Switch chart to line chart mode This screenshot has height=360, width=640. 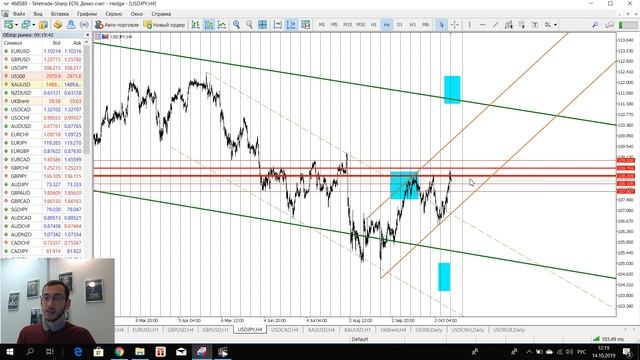[x=222, y=25]
